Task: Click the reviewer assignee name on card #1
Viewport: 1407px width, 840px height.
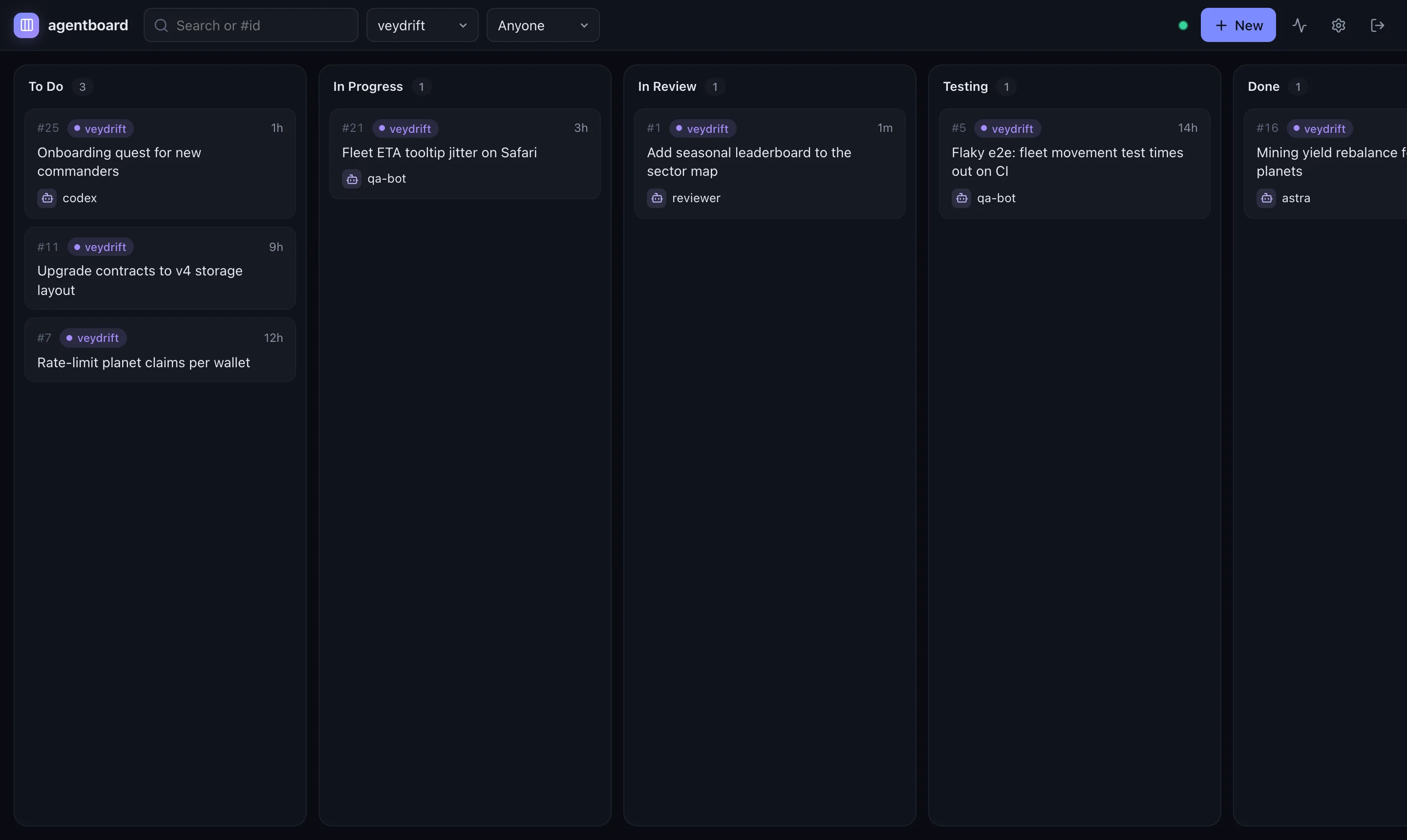Action: pos(697,198)
